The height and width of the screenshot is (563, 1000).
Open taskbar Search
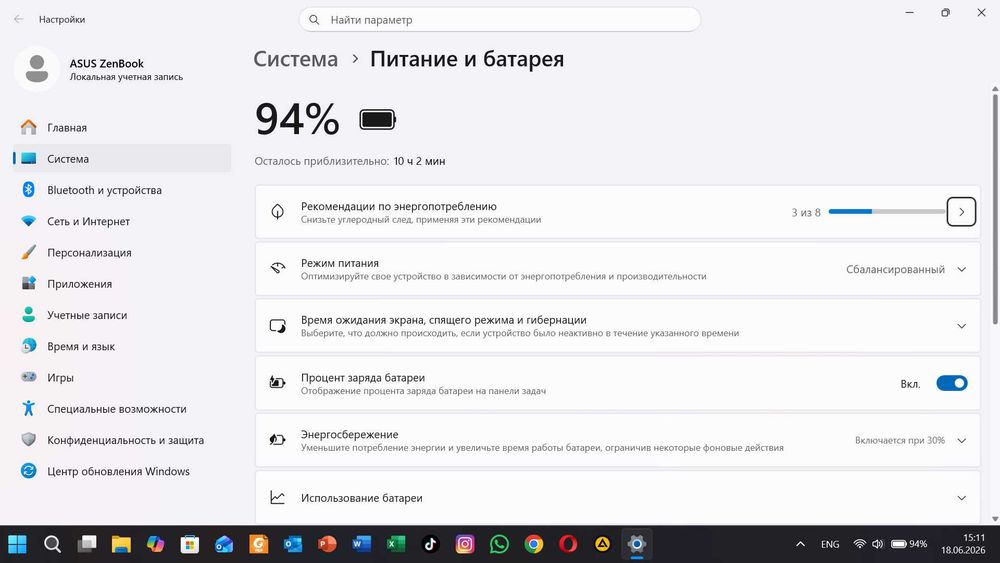click(52, 544)
